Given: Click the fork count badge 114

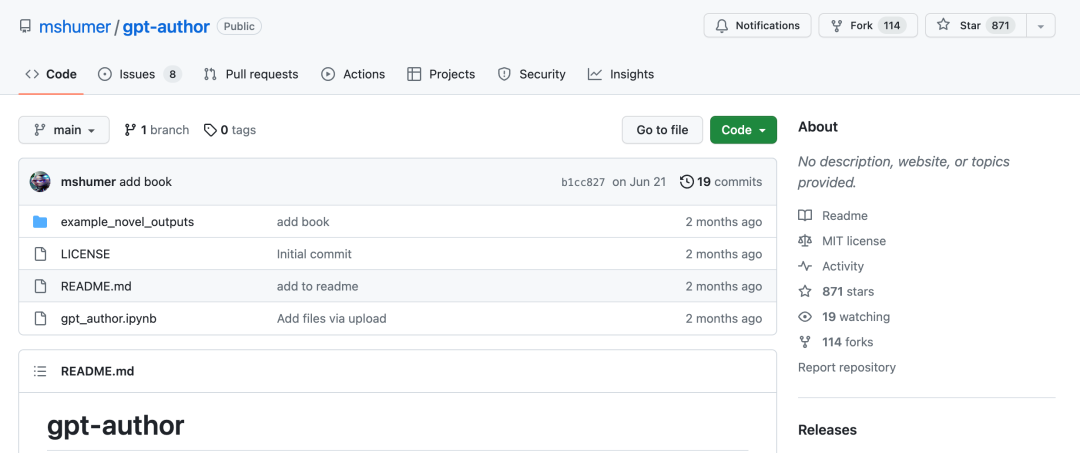Looking at the screenshot, I should coord(892,25).
